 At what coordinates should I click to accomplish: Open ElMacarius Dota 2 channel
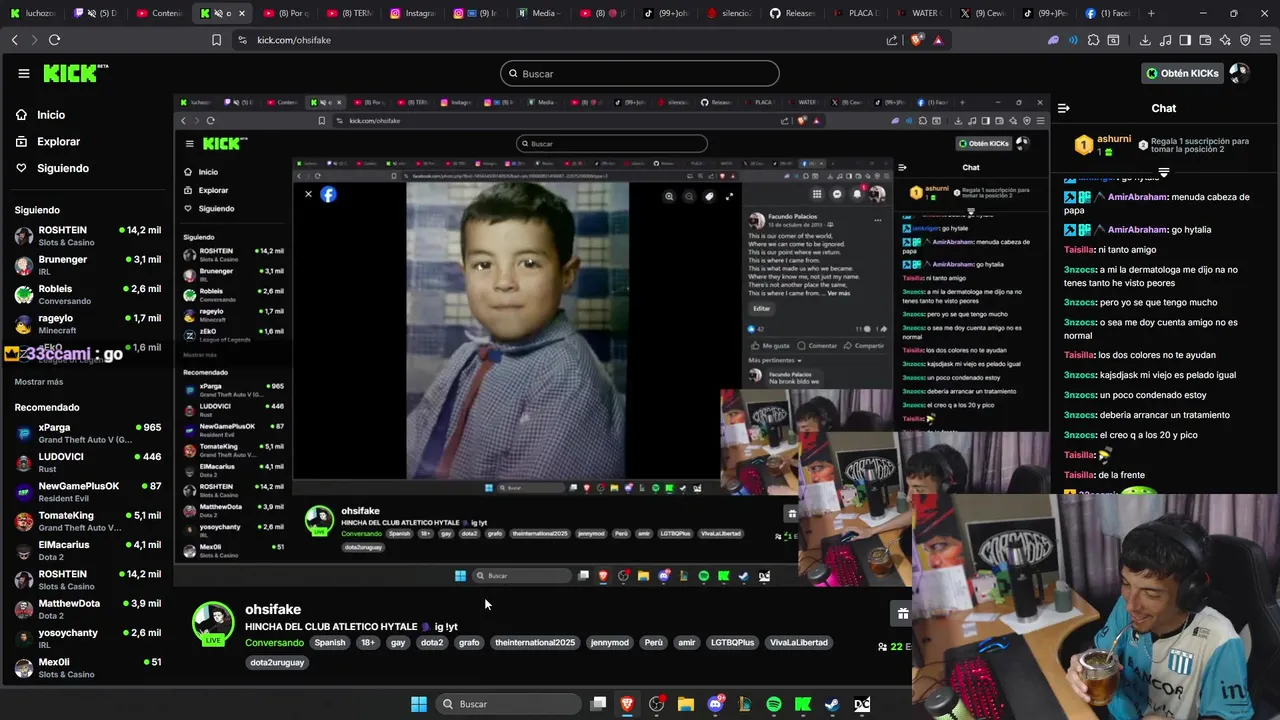[88, 550]
